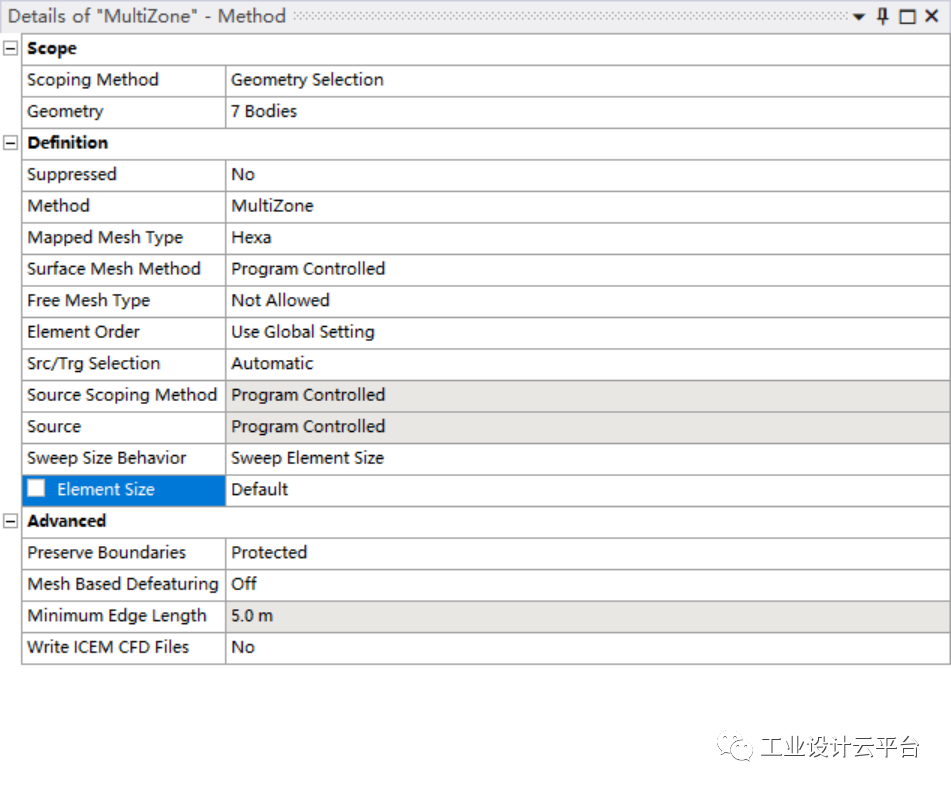Collapse the Advanced section
This screenshot has width=951, height=788.
point(10,521)
